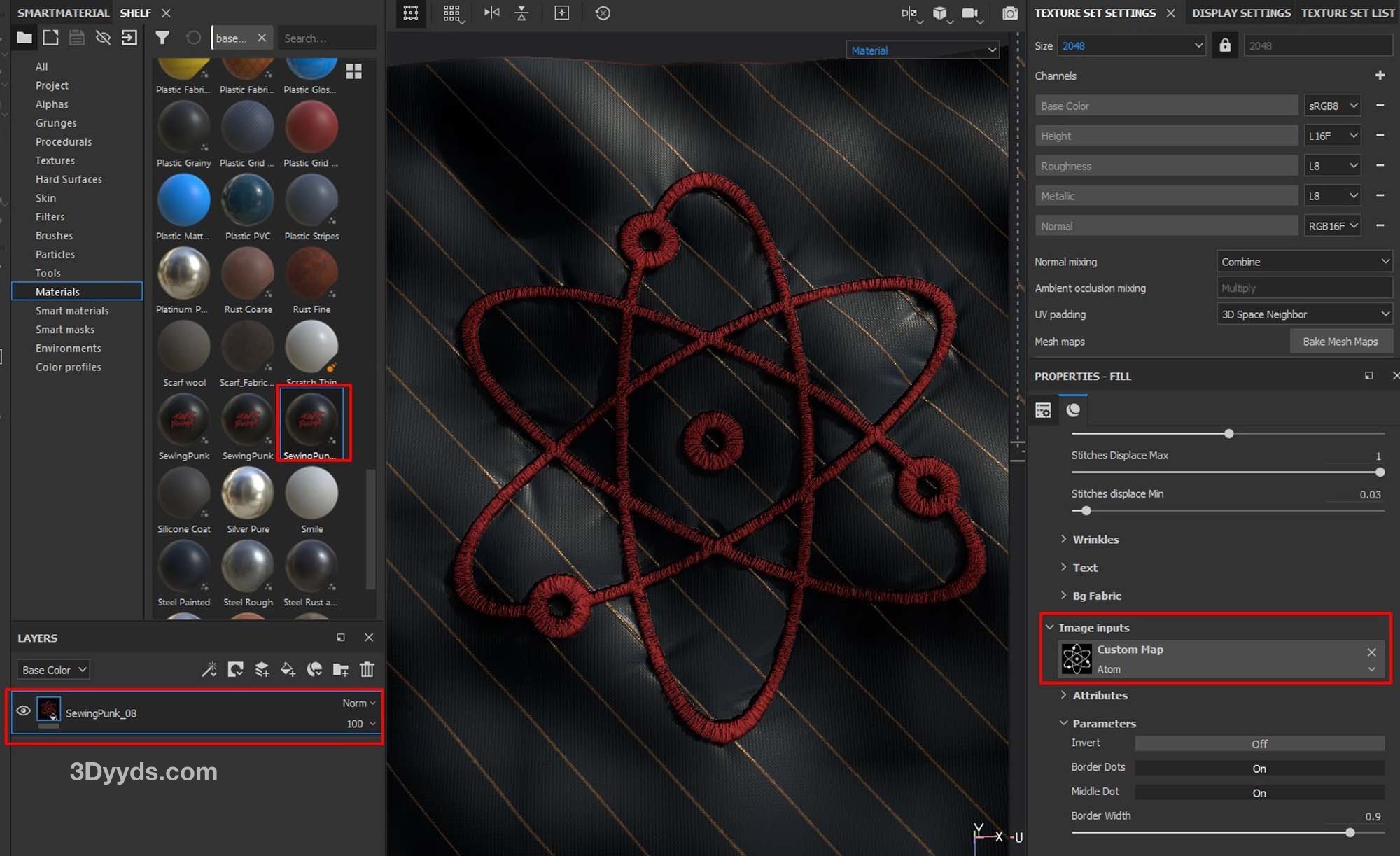
Task: Click the camera screenshot icon in viewport toolbar
Action: click(1009, 13)
